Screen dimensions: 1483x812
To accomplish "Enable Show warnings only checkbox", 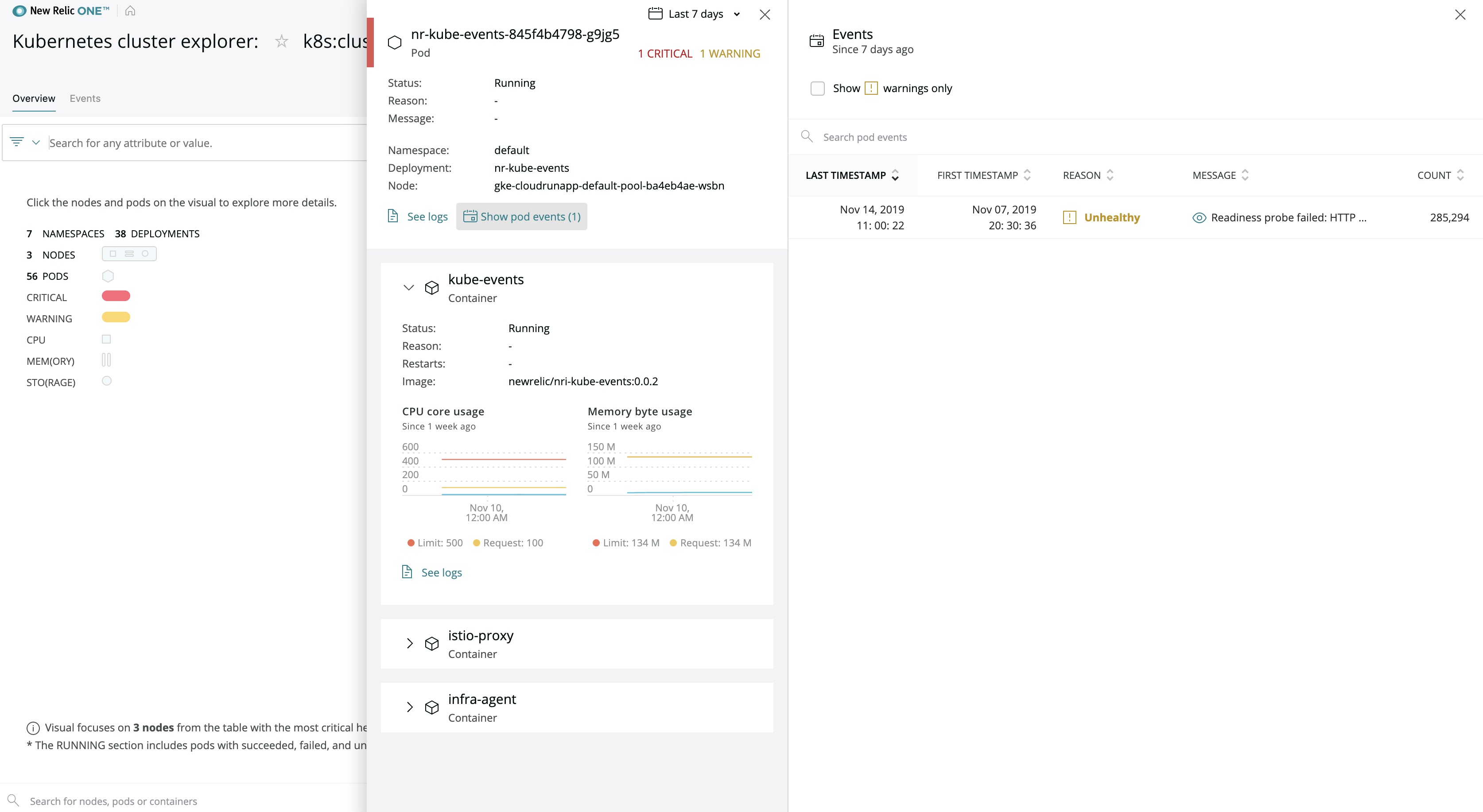I will 818,88.
